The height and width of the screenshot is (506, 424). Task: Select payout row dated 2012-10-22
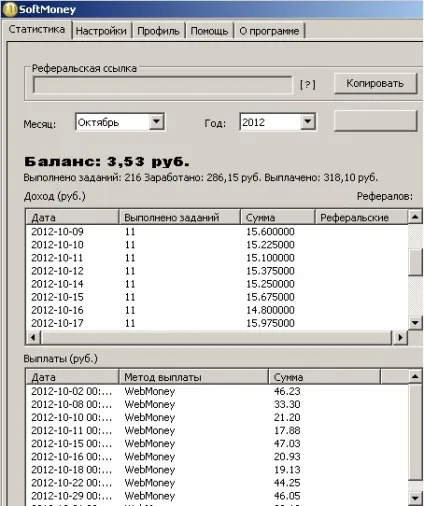(x=217, y=483)
